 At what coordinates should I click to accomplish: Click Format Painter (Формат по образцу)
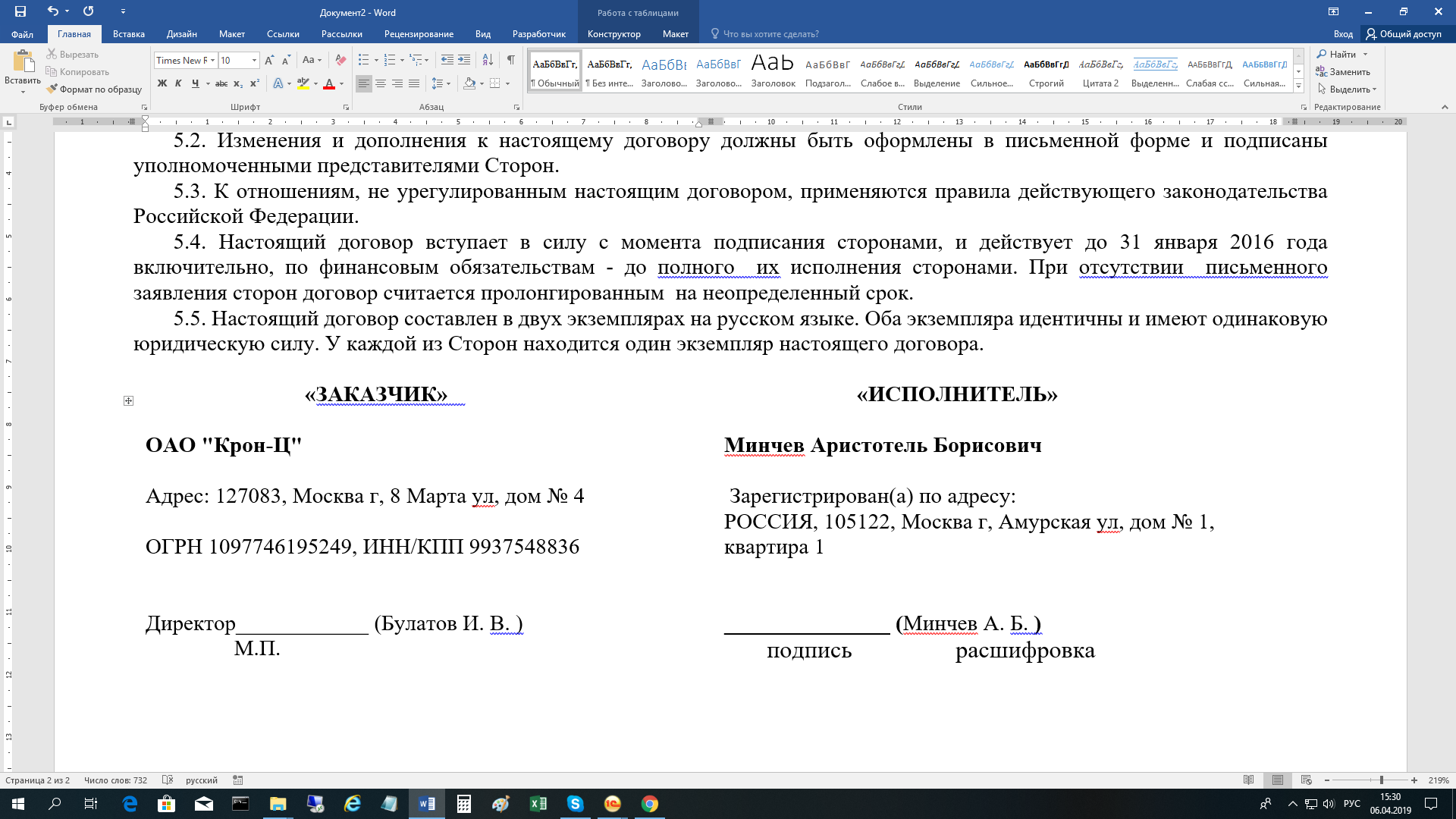94,89
